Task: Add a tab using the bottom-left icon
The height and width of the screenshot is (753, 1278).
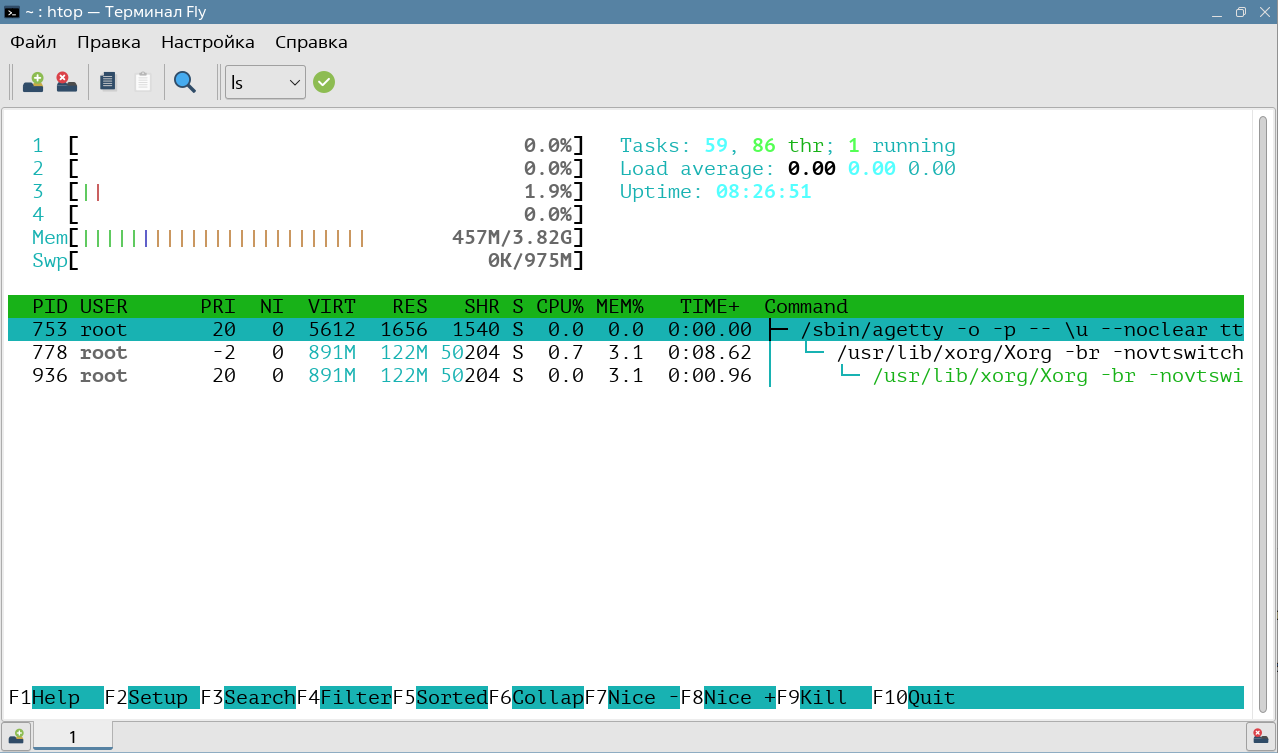Action: (16, 737)
